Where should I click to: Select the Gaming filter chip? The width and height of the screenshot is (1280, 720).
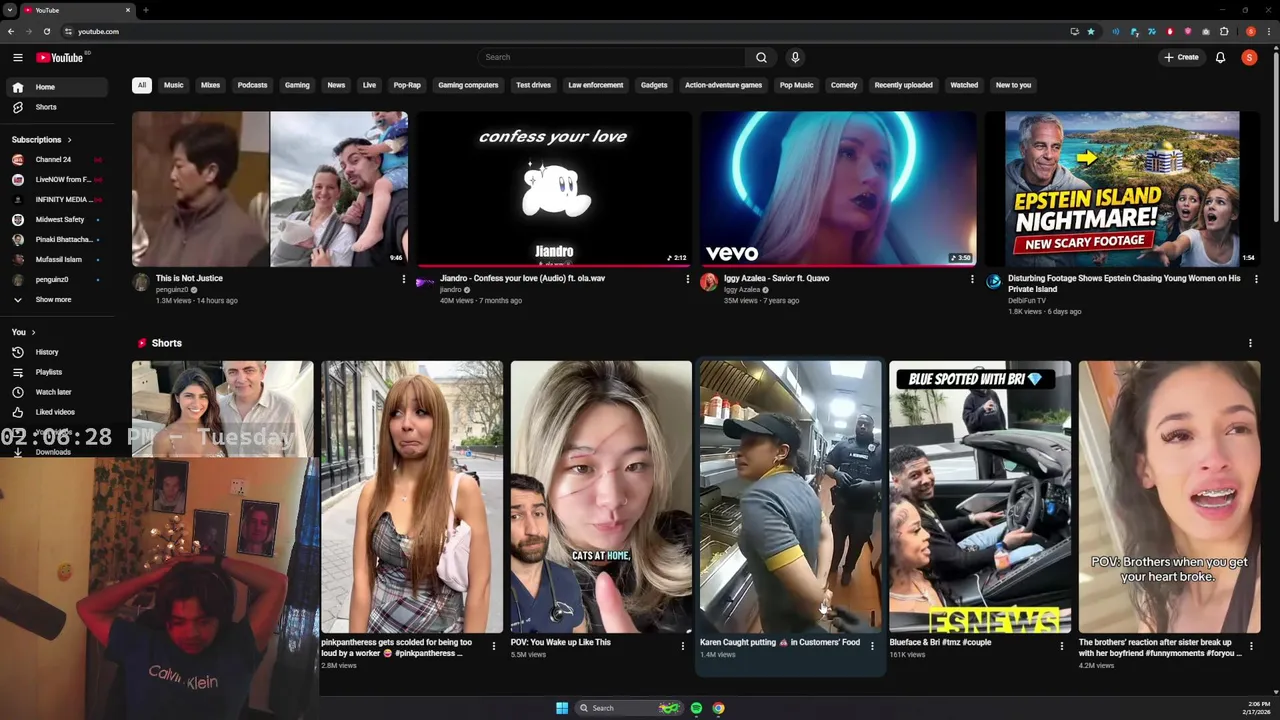(297, 85)
